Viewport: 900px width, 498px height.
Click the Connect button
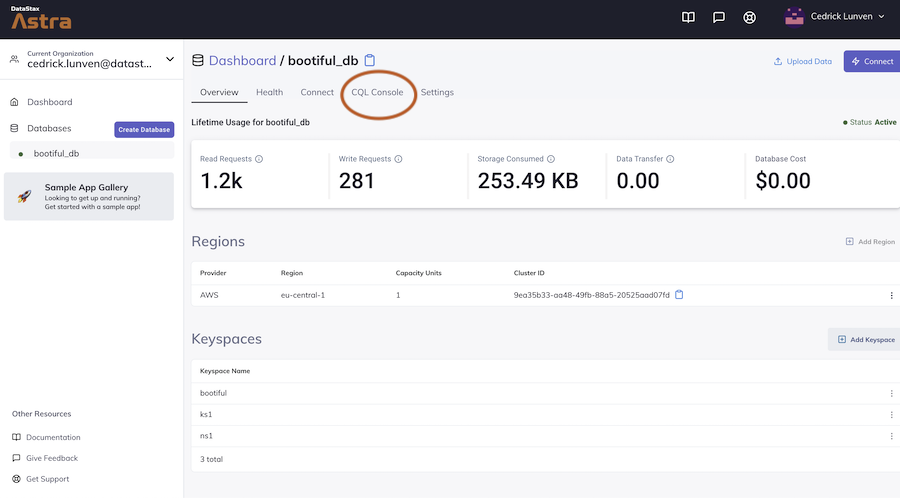pos(872,61)
